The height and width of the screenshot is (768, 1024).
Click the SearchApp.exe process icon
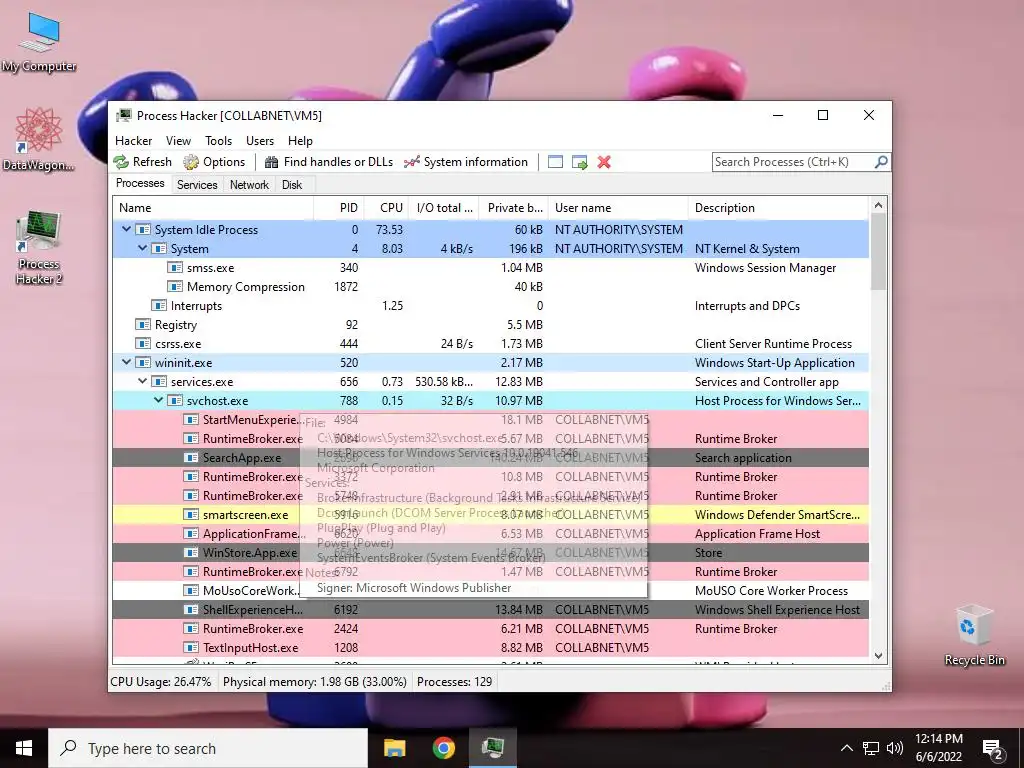point(191,457)
